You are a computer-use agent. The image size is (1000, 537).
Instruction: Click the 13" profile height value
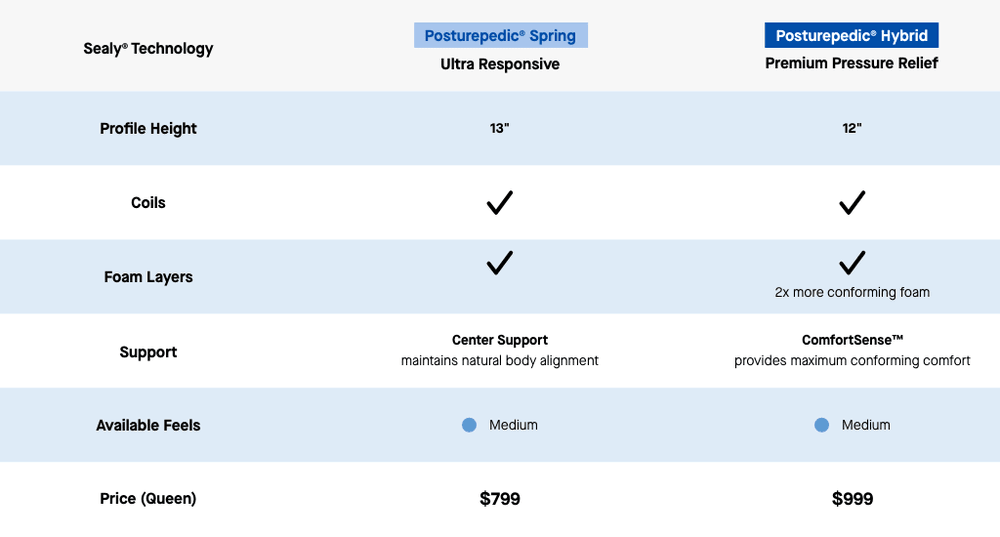tap(500, 128)
